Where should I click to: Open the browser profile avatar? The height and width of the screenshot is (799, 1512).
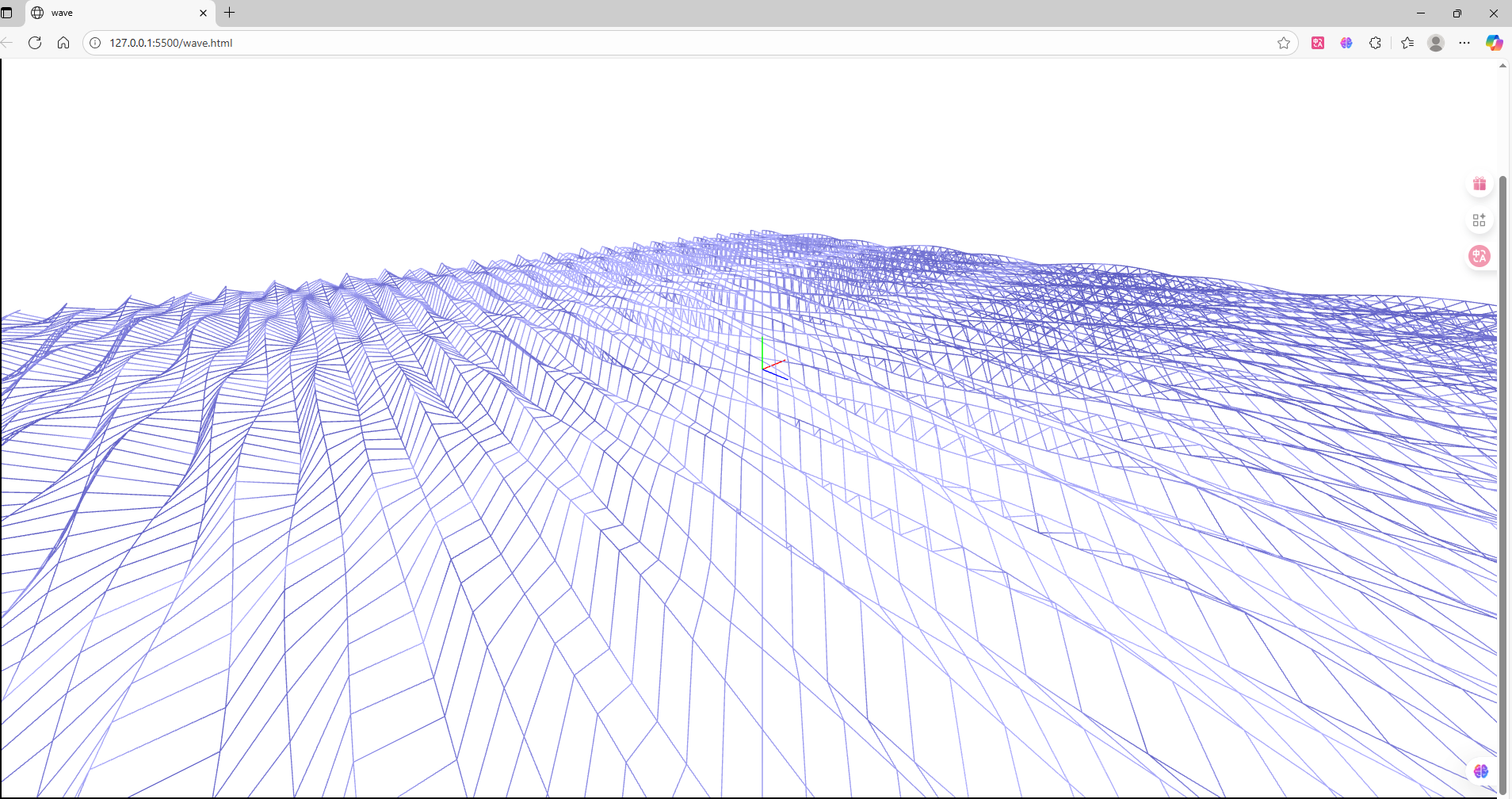[x=1436, y=43]
